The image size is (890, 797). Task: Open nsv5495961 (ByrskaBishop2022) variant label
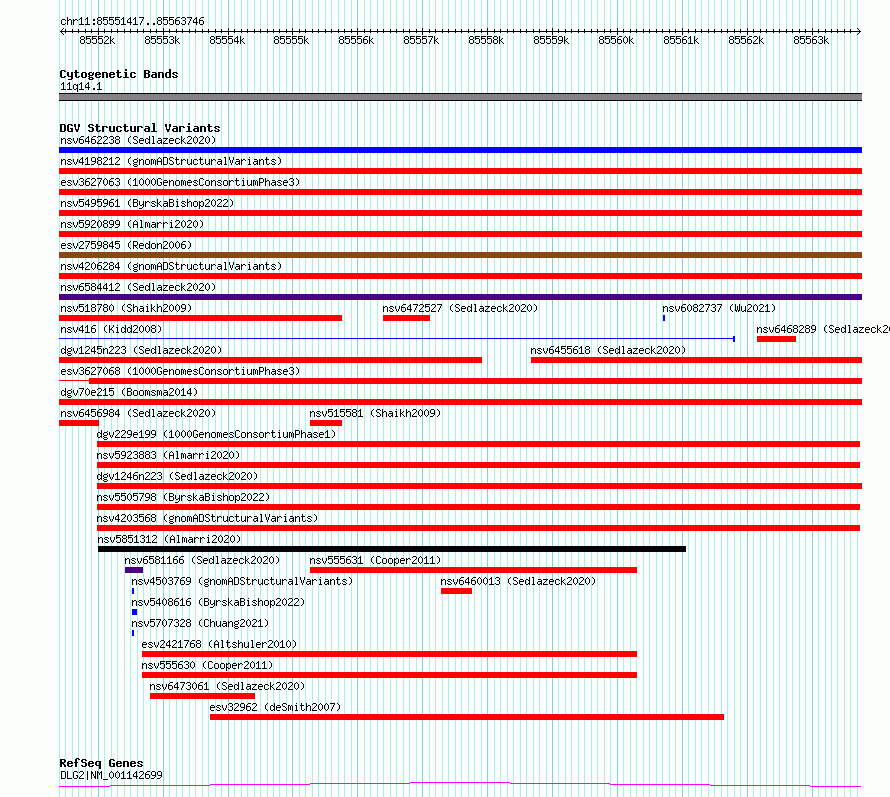[x=147, y=203]
